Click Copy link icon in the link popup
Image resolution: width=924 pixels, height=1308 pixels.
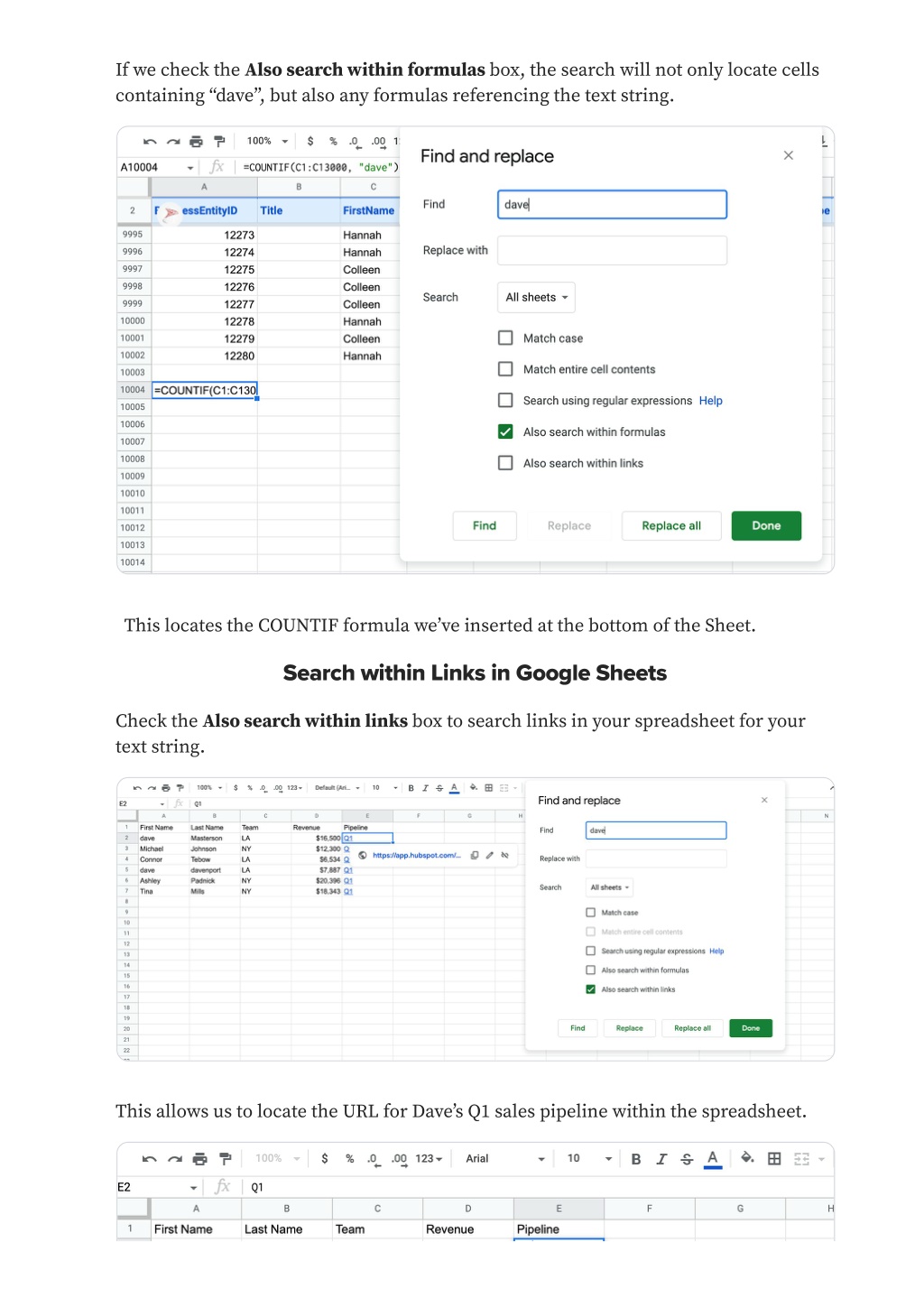(475, 856)
